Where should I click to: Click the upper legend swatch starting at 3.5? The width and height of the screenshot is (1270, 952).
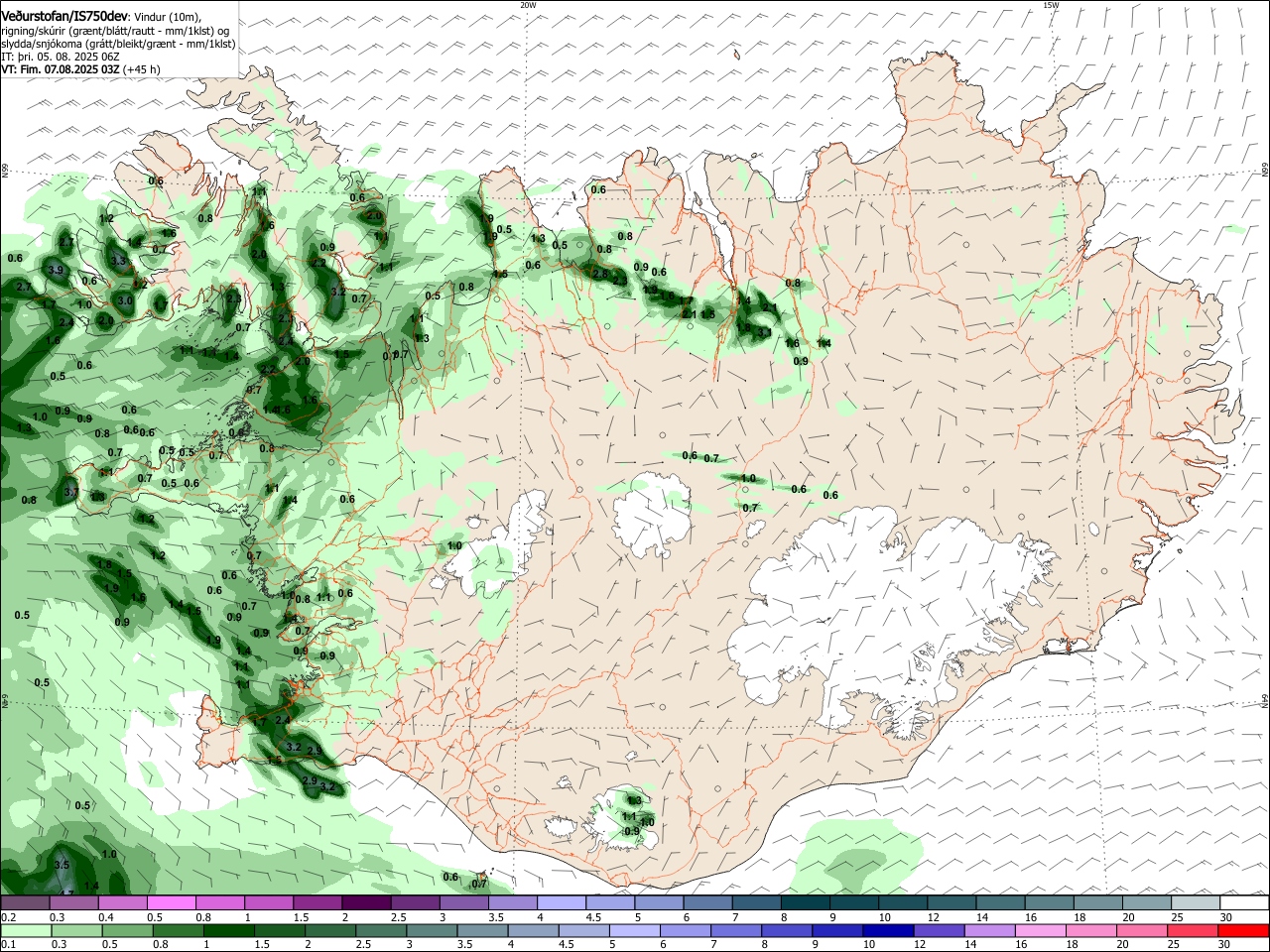point(512,903)
